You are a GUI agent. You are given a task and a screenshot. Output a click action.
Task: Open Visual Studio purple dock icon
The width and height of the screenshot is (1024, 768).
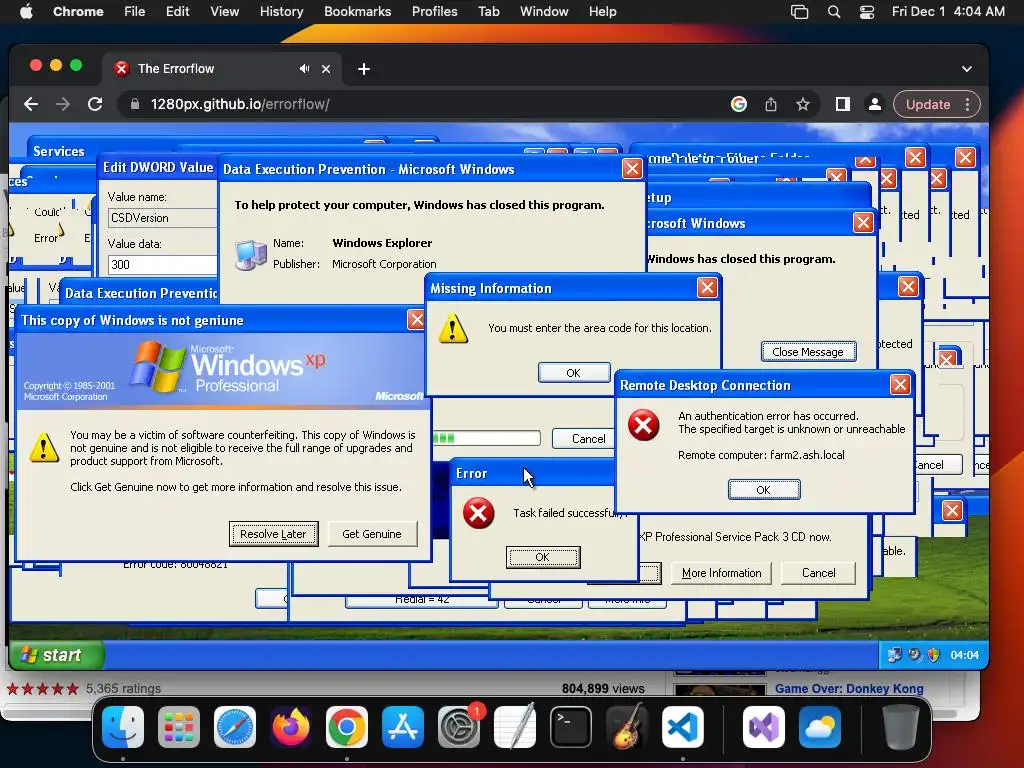point(763,727)
